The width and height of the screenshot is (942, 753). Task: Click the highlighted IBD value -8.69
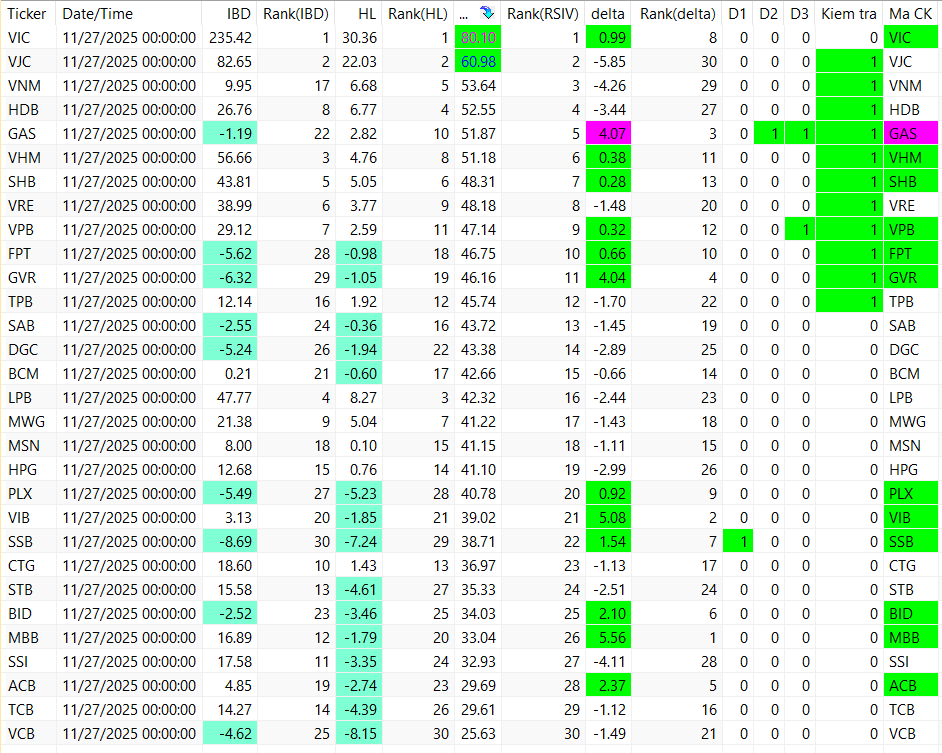[230, 541]
